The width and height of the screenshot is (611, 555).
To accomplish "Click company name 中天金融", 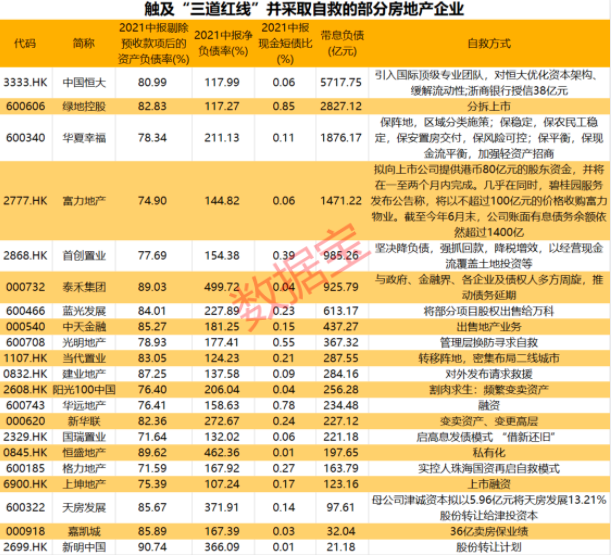I will [84, 327].
